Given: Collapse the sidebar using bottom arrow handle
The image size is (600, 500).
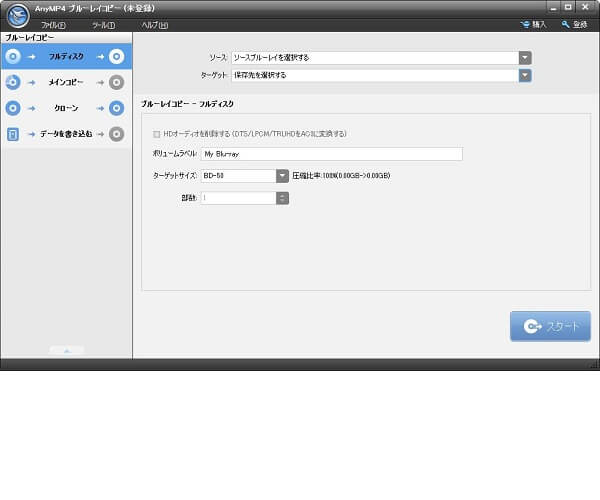Looking at the screenshot, I should [x=67, y=350].
